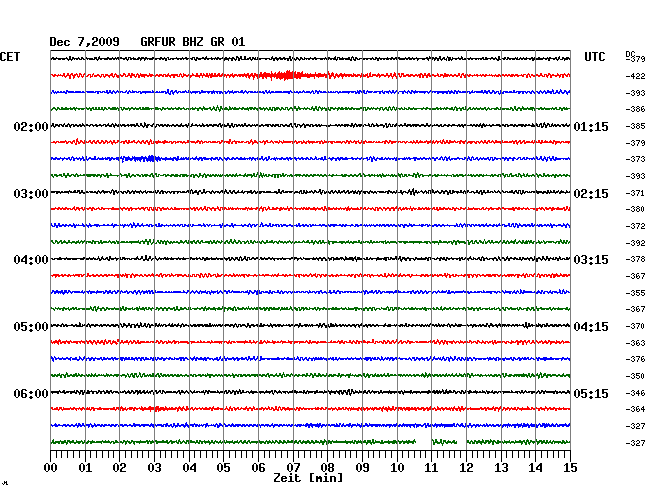Click the blue trace burst near minute 03
Image resolution: width=650 pixels, height=494 pixels.
(x=141, y=158)
